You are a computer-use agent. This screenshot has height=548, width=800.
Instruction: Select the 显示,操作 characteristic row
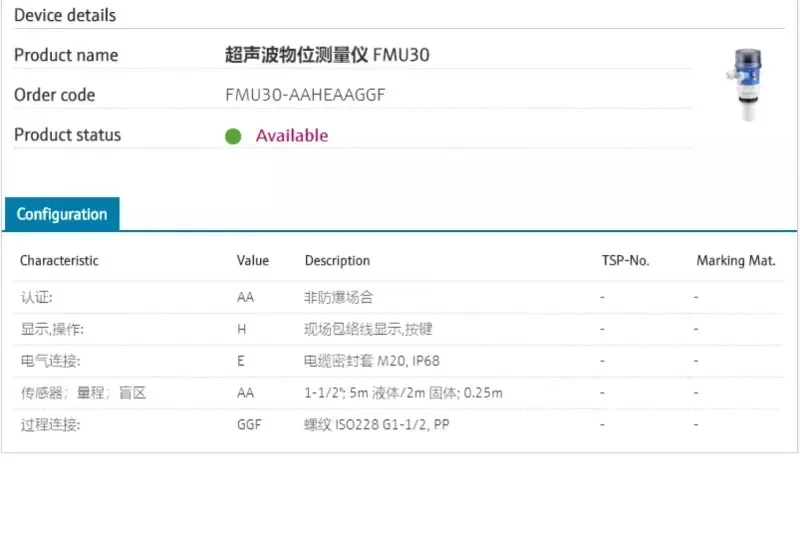coord(398,329)
